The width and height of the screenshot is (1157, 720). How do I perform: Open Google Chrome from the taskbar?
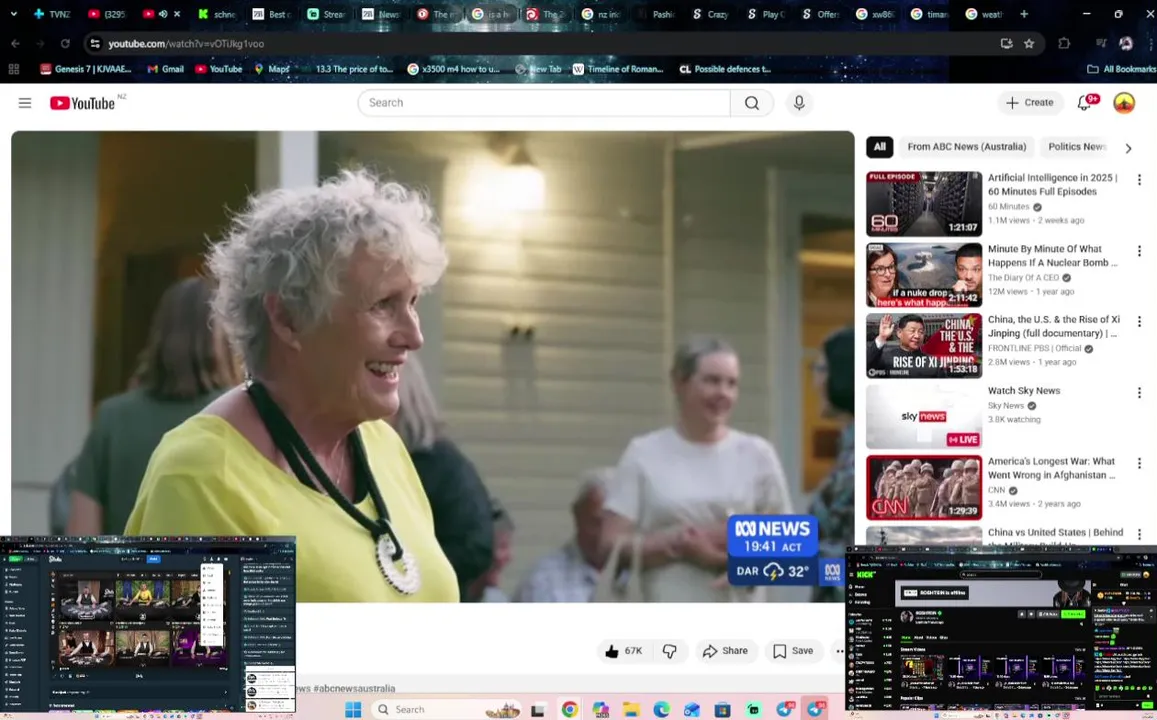[x=569, y=710]
